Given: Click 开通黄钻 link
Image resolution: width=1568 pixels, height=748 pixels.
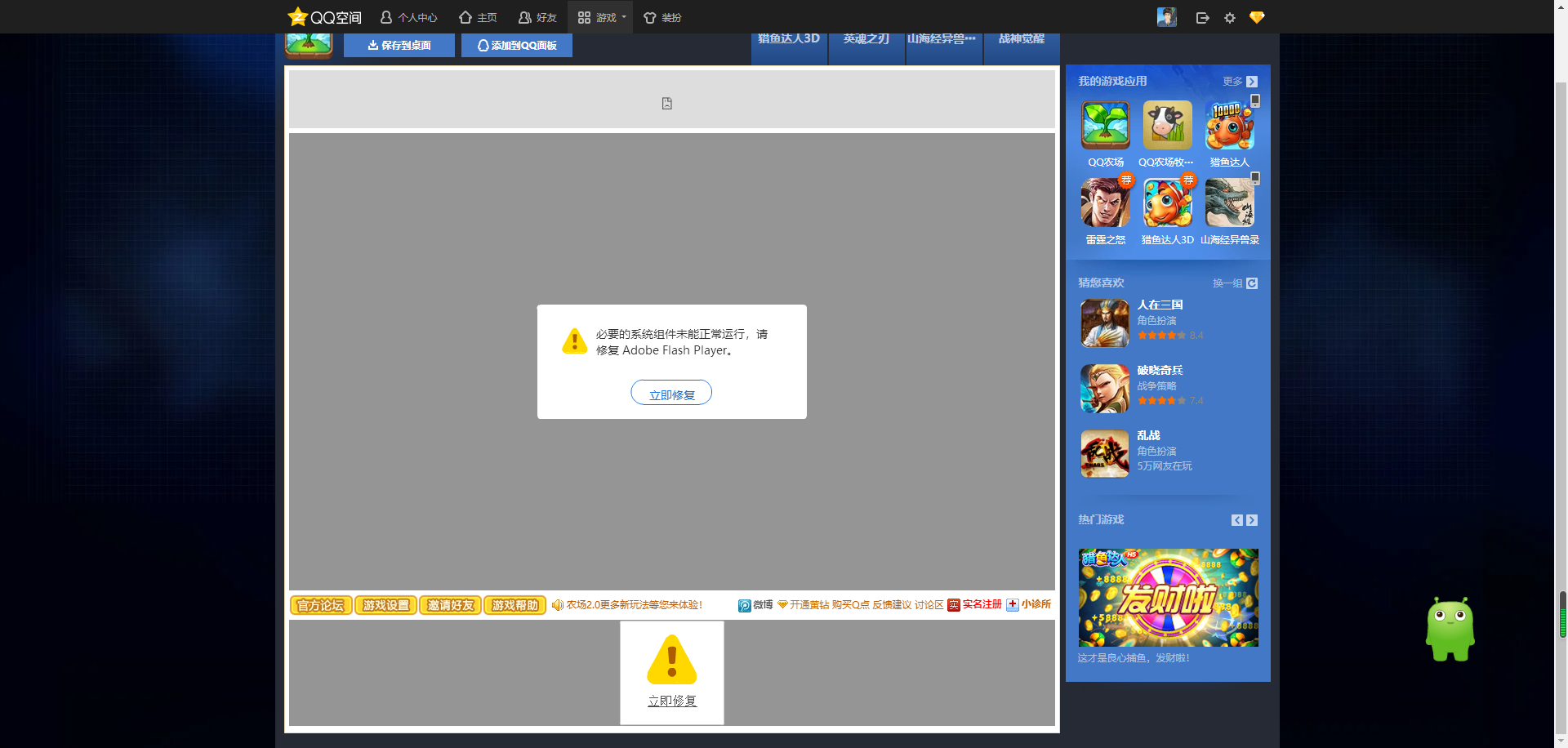Looking at the screenshot, I should tap(804, 605).
